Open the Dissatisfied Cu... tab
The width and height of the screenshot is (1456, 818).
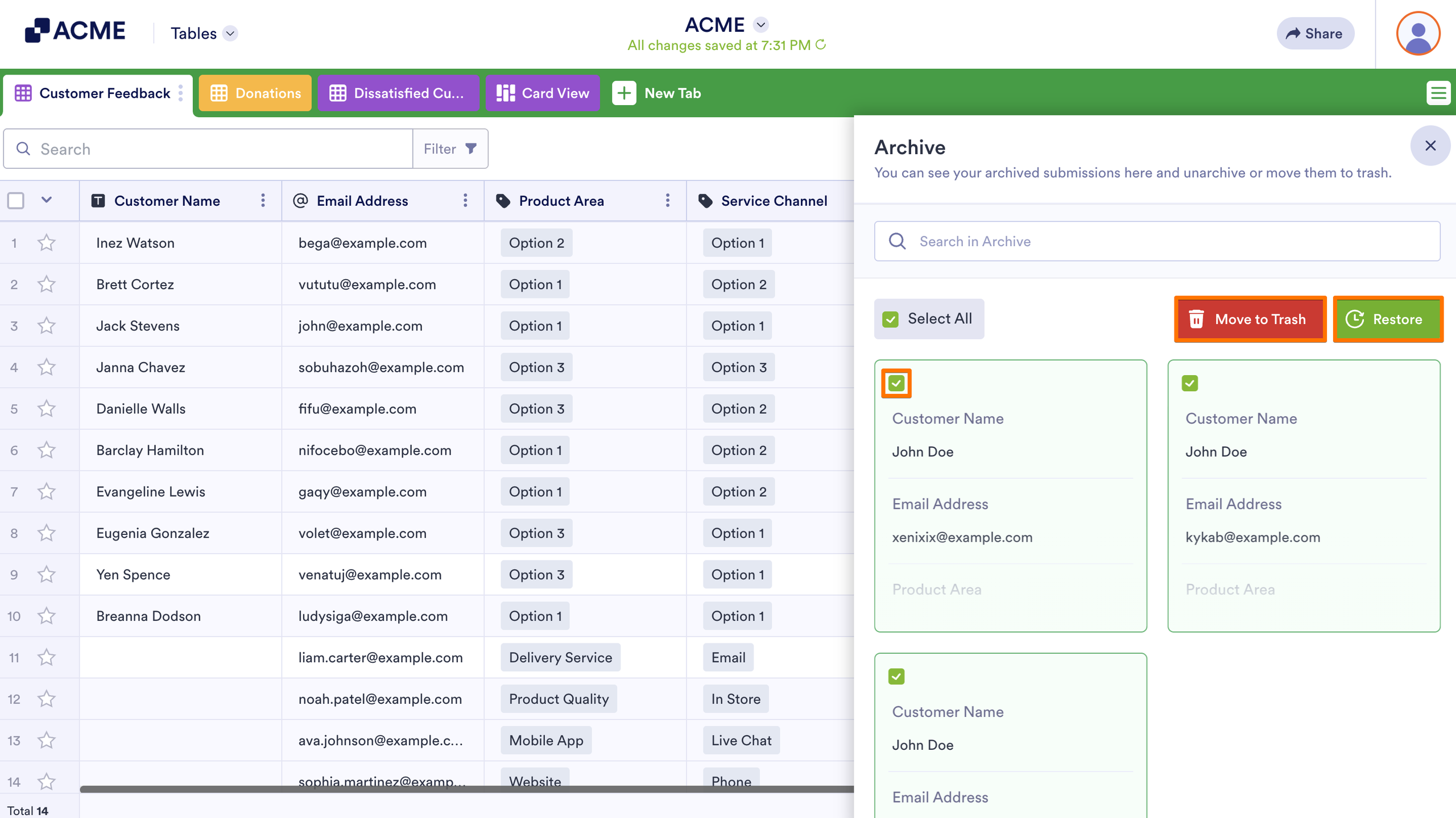(398, 93)
